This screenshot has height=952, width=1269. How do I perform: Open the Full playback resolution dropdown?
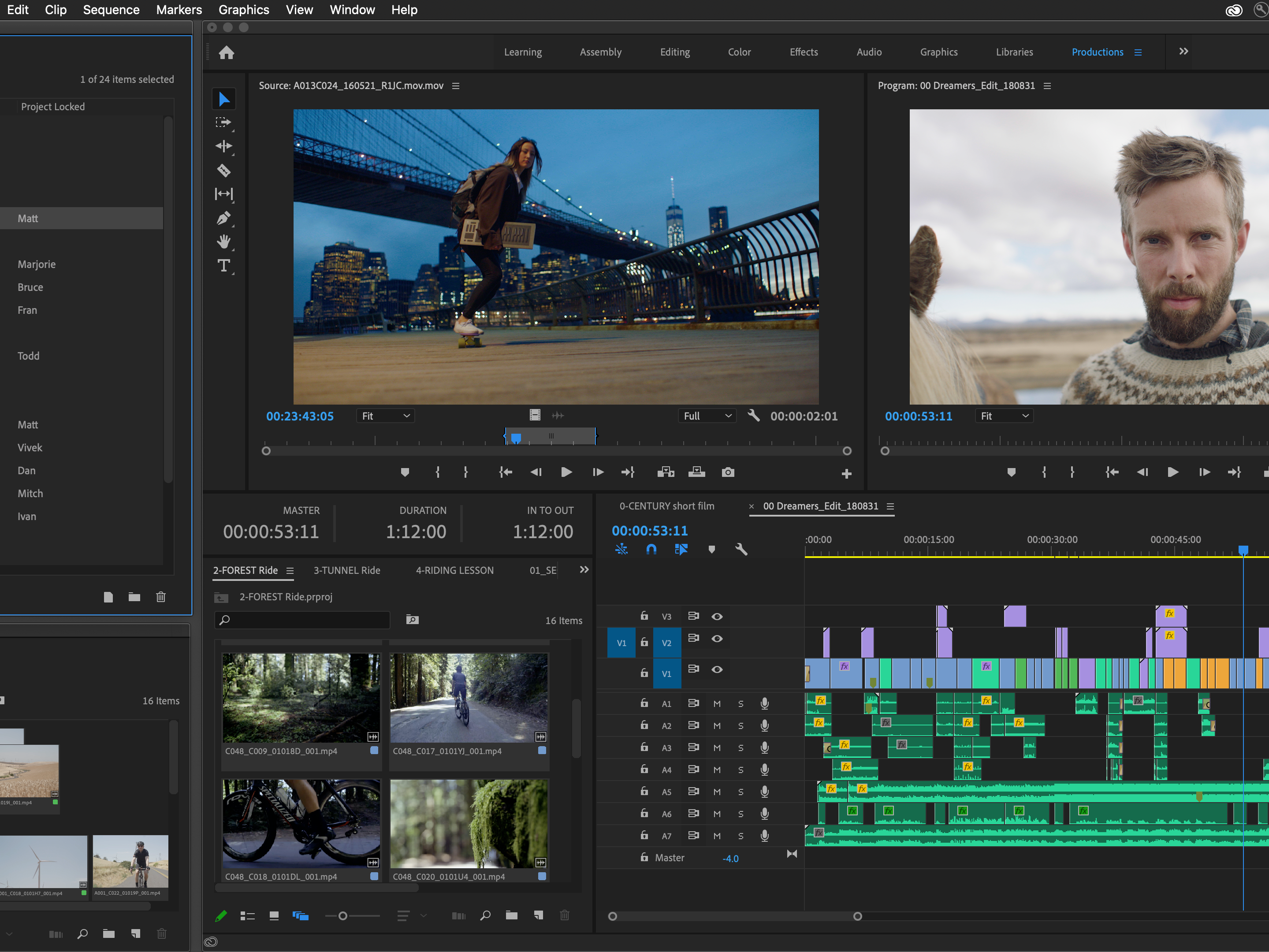pyautogui.click(x=707, y=416)
